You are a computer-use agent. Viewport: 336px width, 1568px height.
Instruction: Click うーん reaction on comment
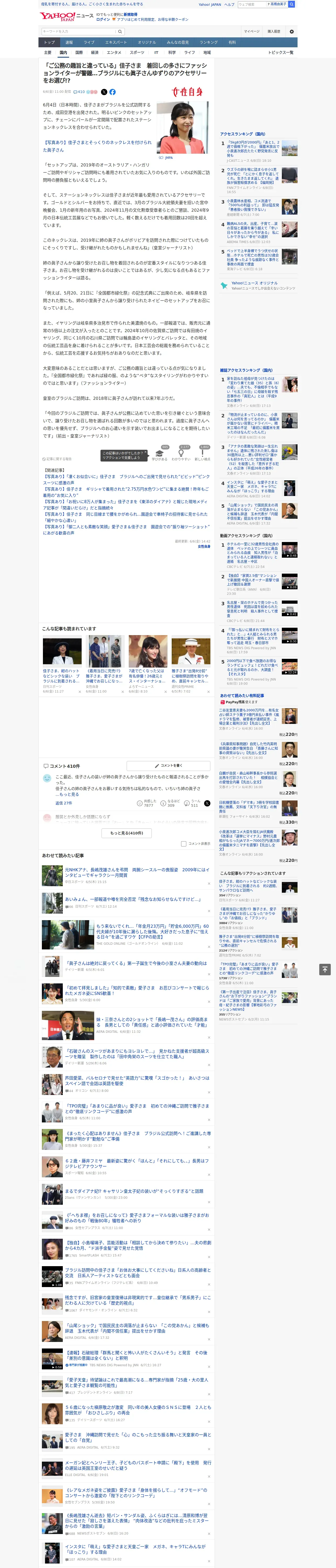click(x=187, y=804)
